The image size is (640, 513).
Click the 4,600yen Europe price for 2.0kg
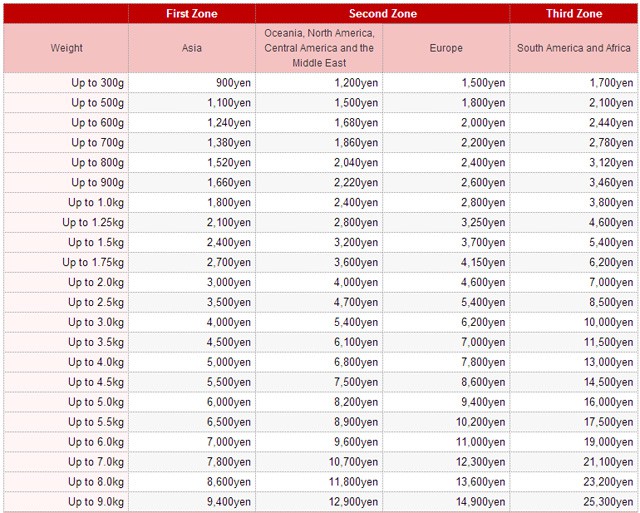pyautogui.click(x=483, y=283)
